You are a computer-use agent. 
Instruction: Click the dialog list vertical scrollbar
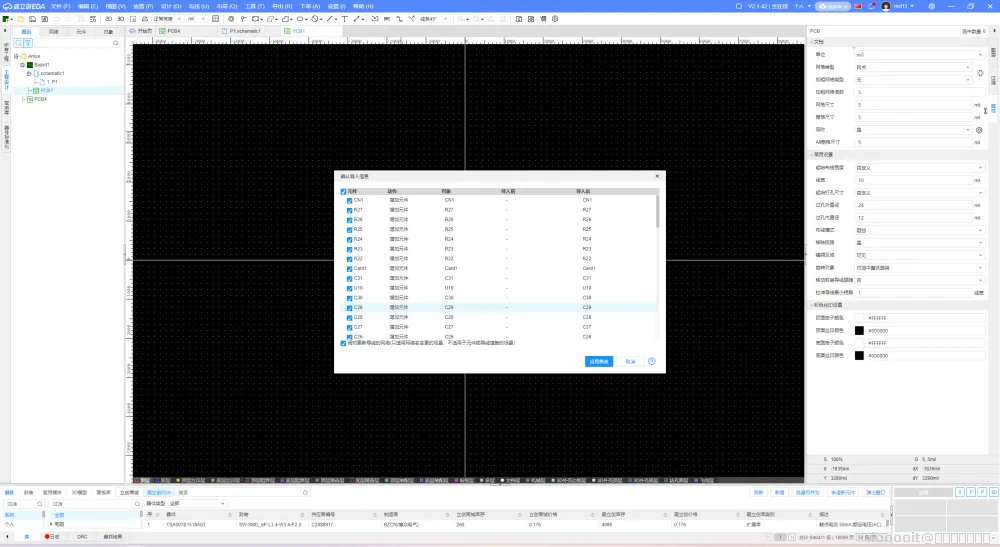[657, 212]
